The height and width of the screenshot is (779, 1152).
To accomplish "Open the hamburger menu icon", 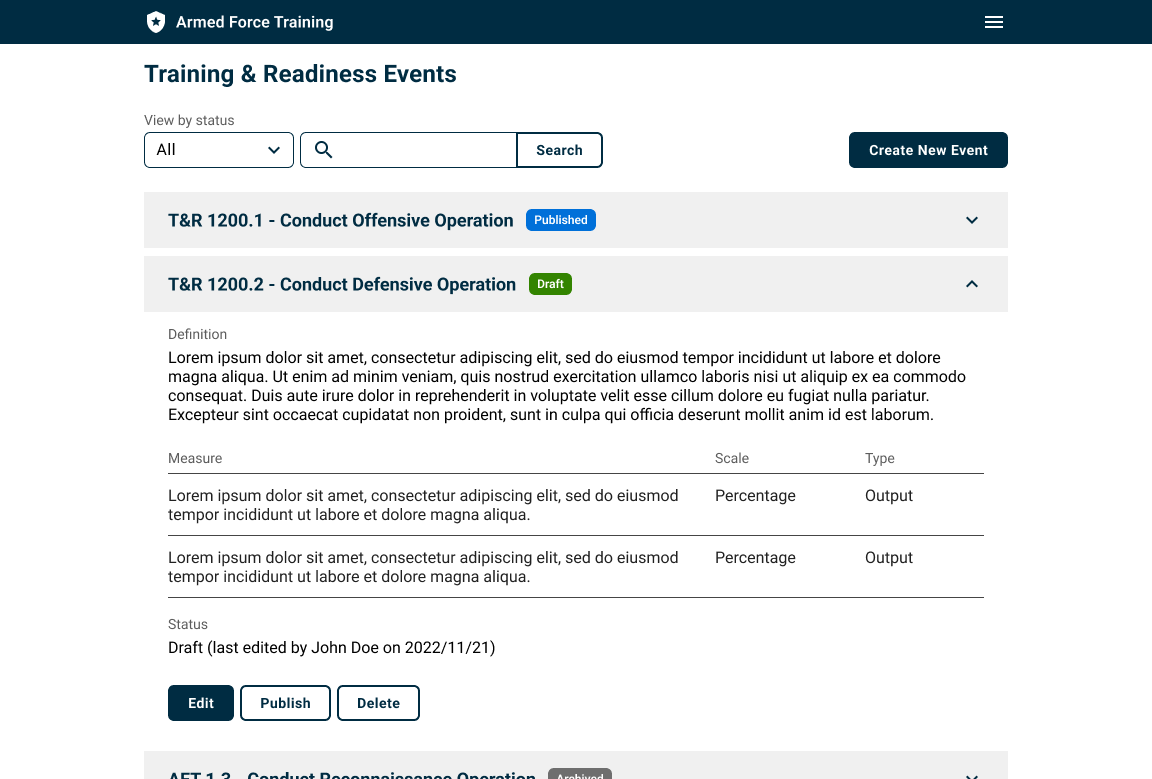I will click(993, 22).
